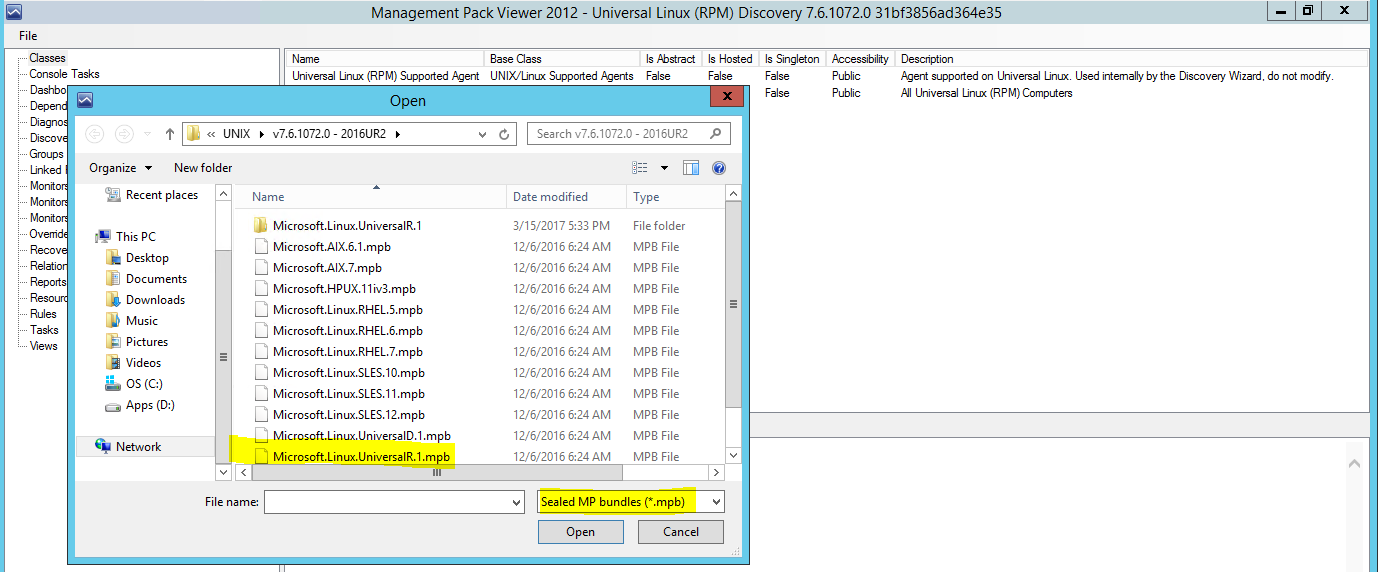This screenshot has width=1378, height=572.
Task: Select the Microsoft.Linux.UniversalR.1.mpb file
Action: [362, 457]
